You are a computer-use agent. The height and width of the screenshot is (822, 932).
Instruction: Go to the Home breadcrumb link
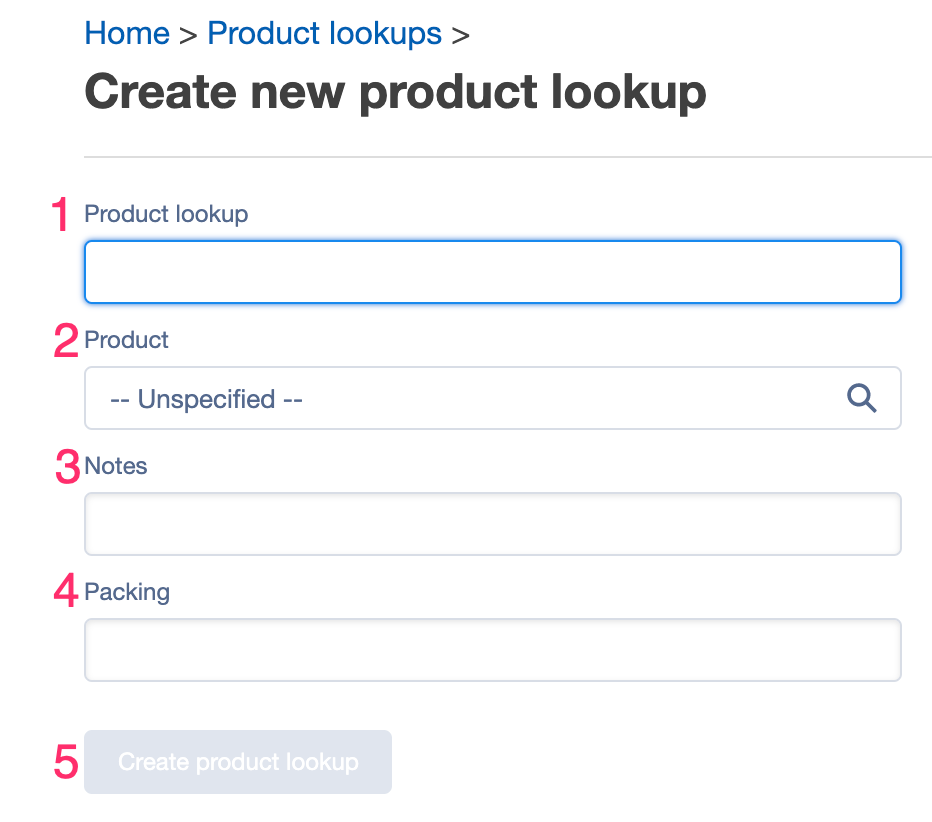coord(127,33)
